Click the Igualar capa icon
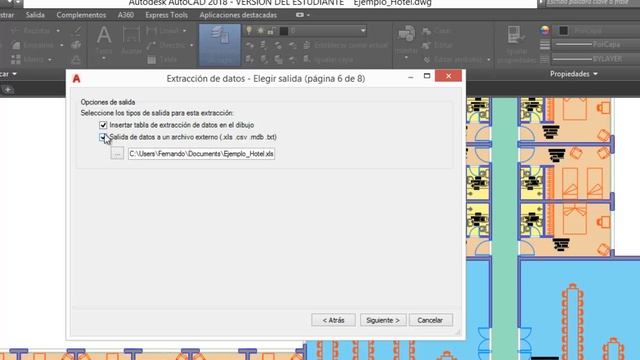This screenshot has width=640, height=360. (x=307, y=60)
